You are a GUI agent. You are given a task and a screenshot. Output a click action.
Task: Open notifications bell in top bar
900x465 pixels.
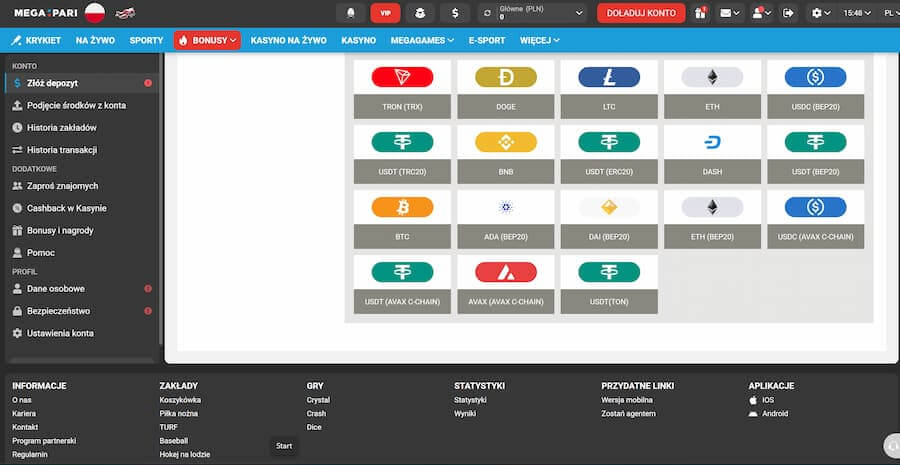(x=351, y=13)
